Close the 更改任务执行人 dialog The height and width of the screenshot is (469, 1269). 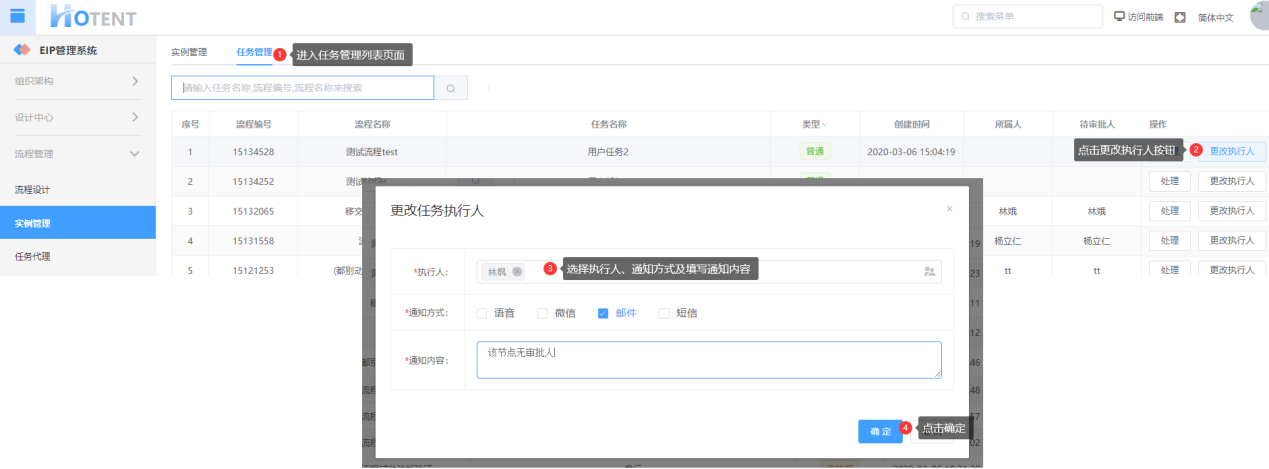pyautogui.click(x=949, y=209)
